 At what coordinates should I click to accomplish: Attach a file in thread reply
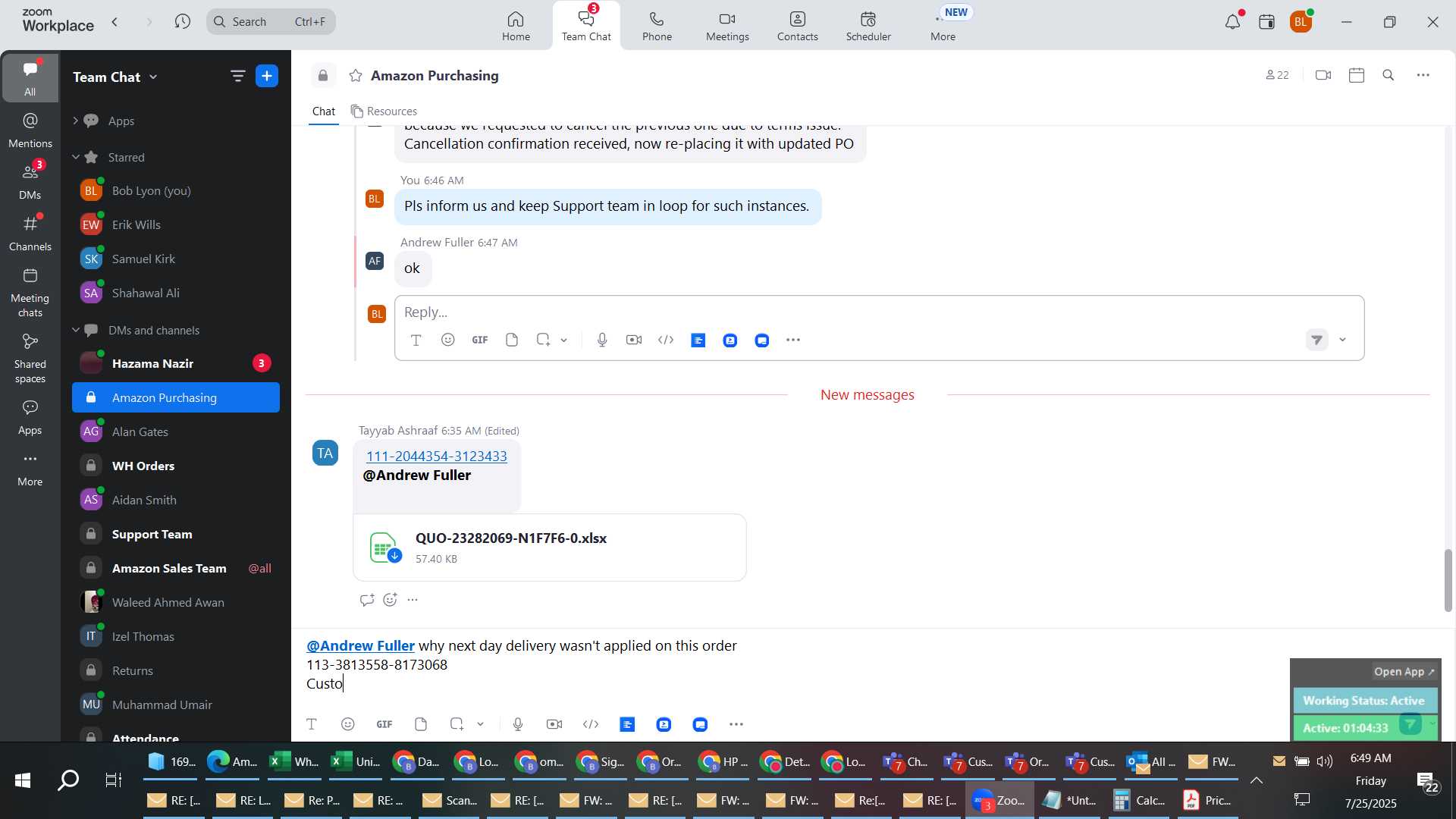click(x=512, y=340)
